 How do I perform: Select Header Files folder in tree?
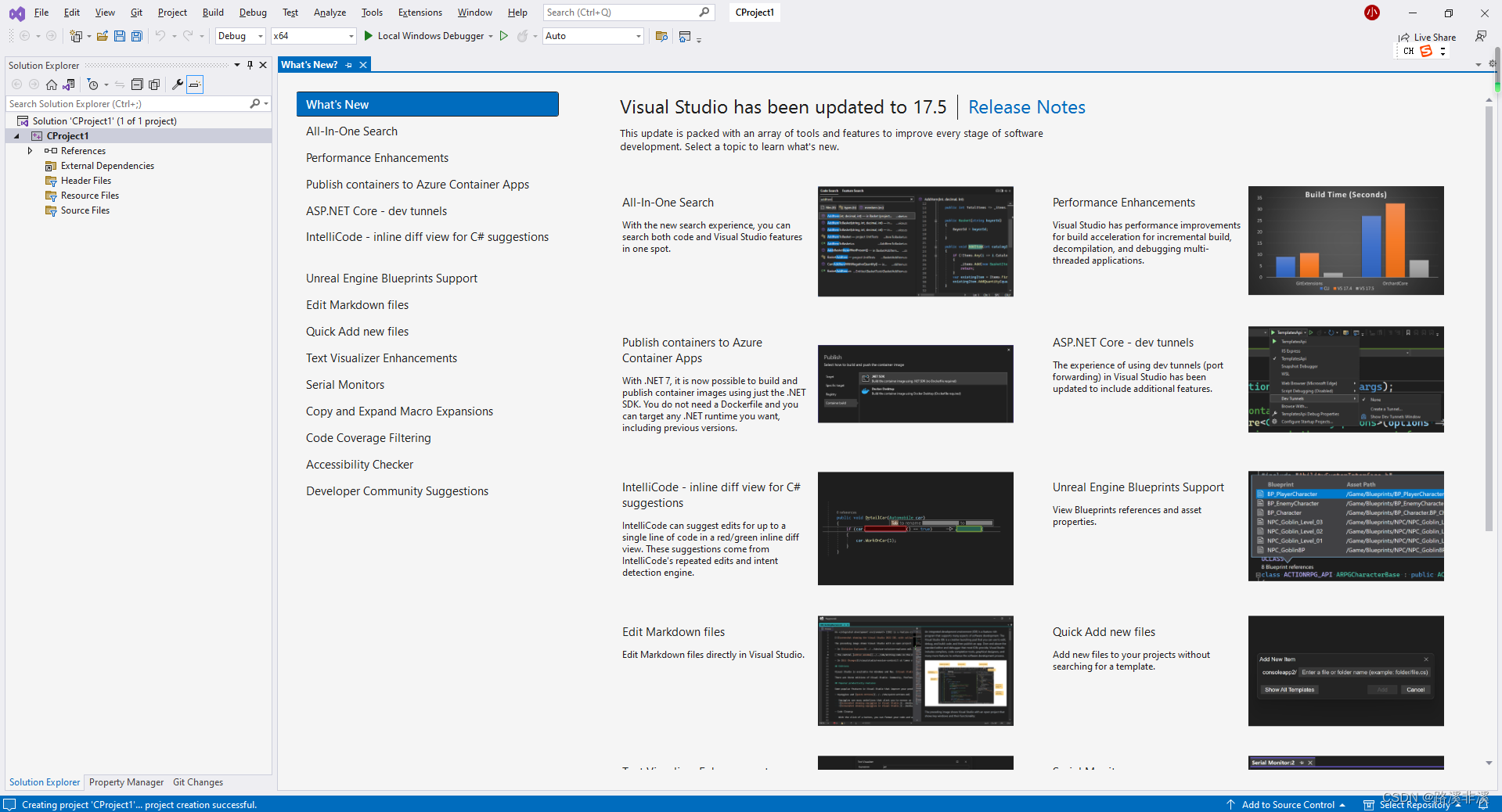86,181
